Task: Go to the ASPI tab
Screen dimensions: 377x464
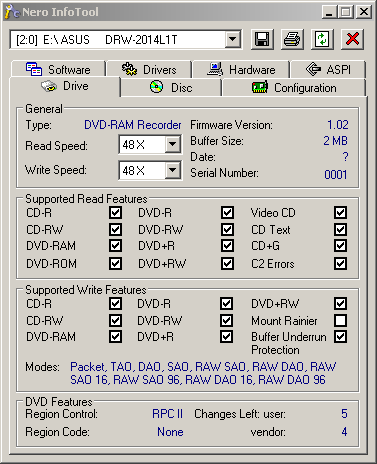Action: tap(328, 69)
